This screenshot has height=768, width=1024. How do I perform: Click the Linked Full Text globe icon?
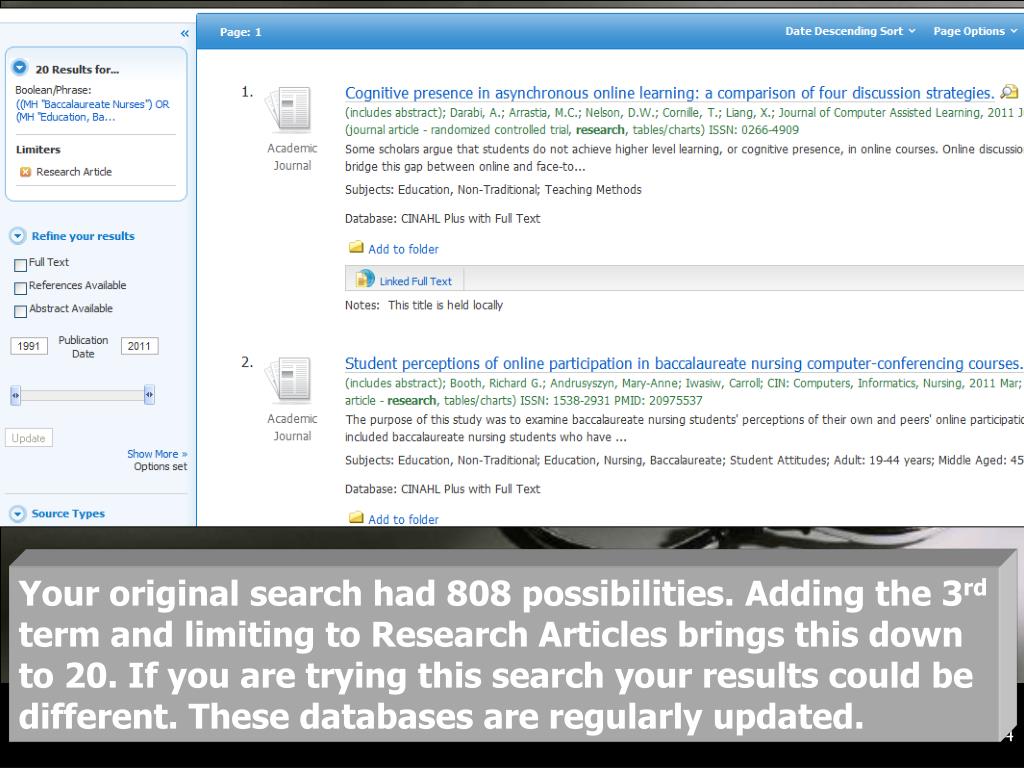(x=364, y=280)
